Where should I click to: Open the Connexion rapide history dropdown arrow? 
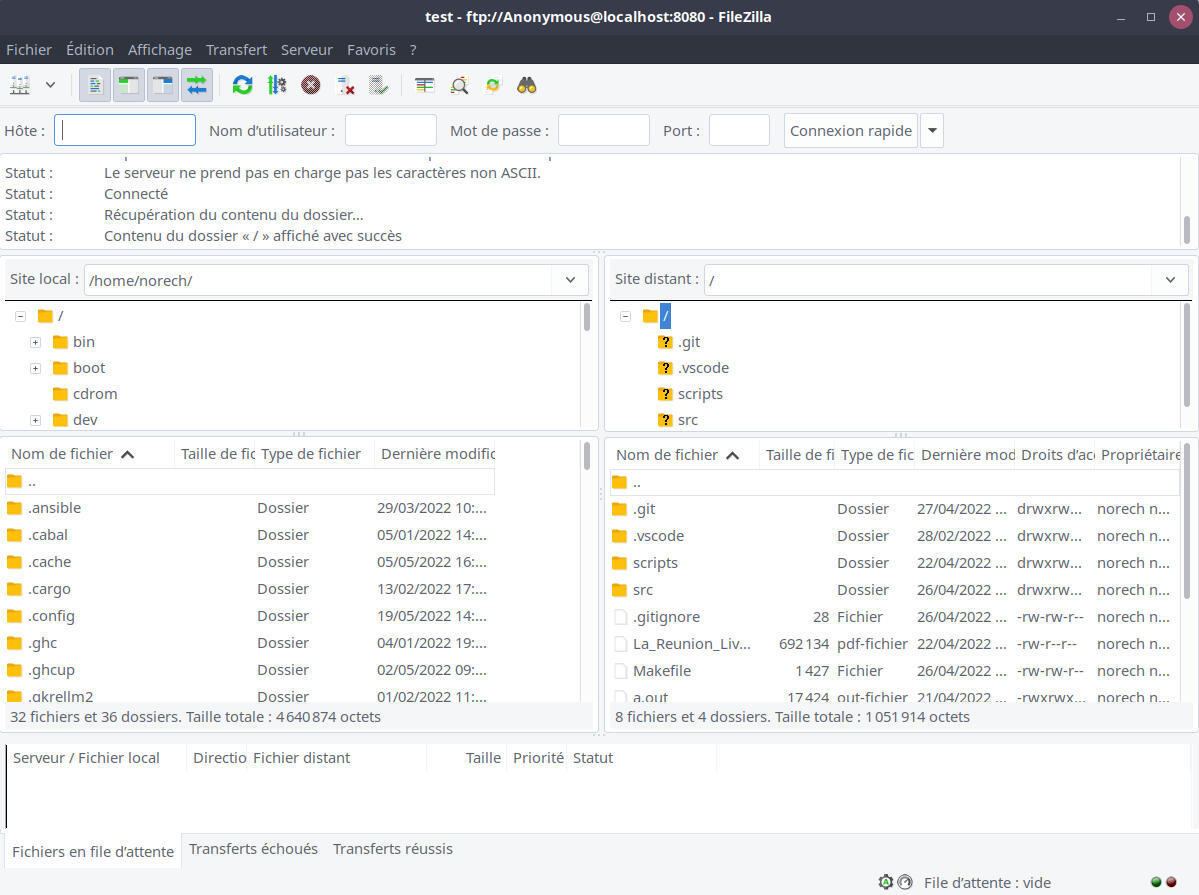tap(931, 131)
